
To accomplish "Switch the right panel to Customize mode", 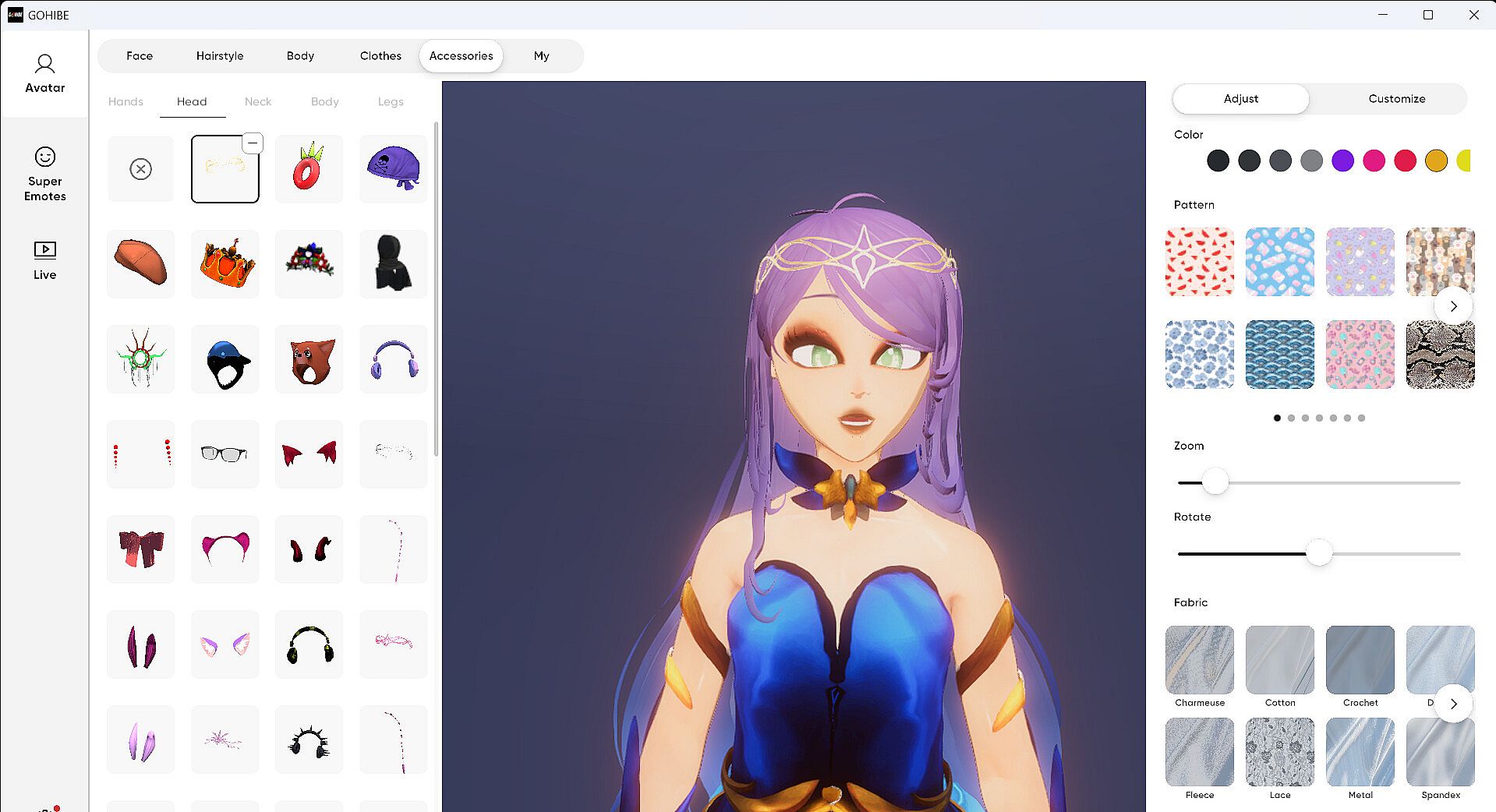I will coord(1397,99).
